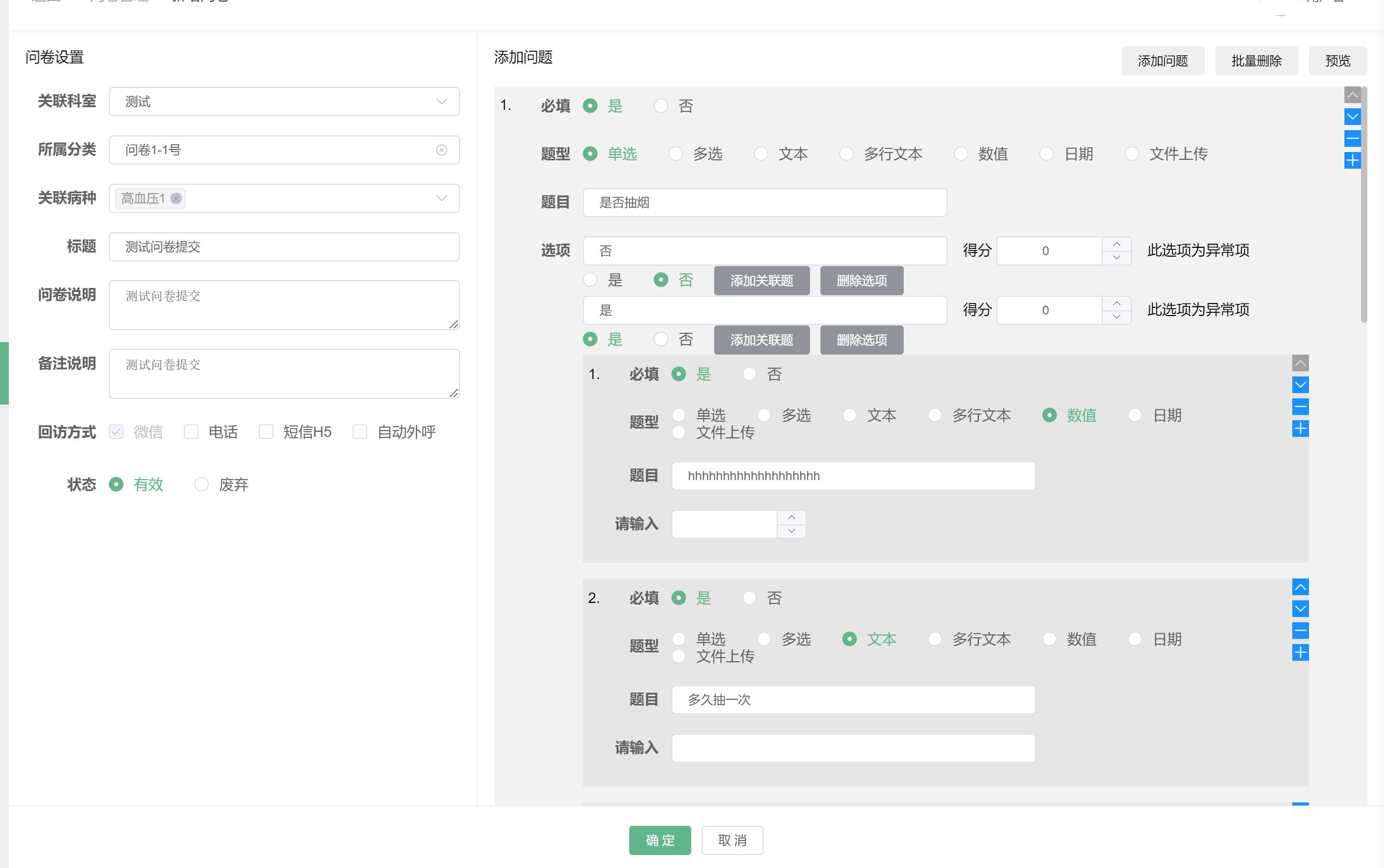
Task: Select 数值 type for sub-question 多久抽一次
Action: (x=1049, y=639)
